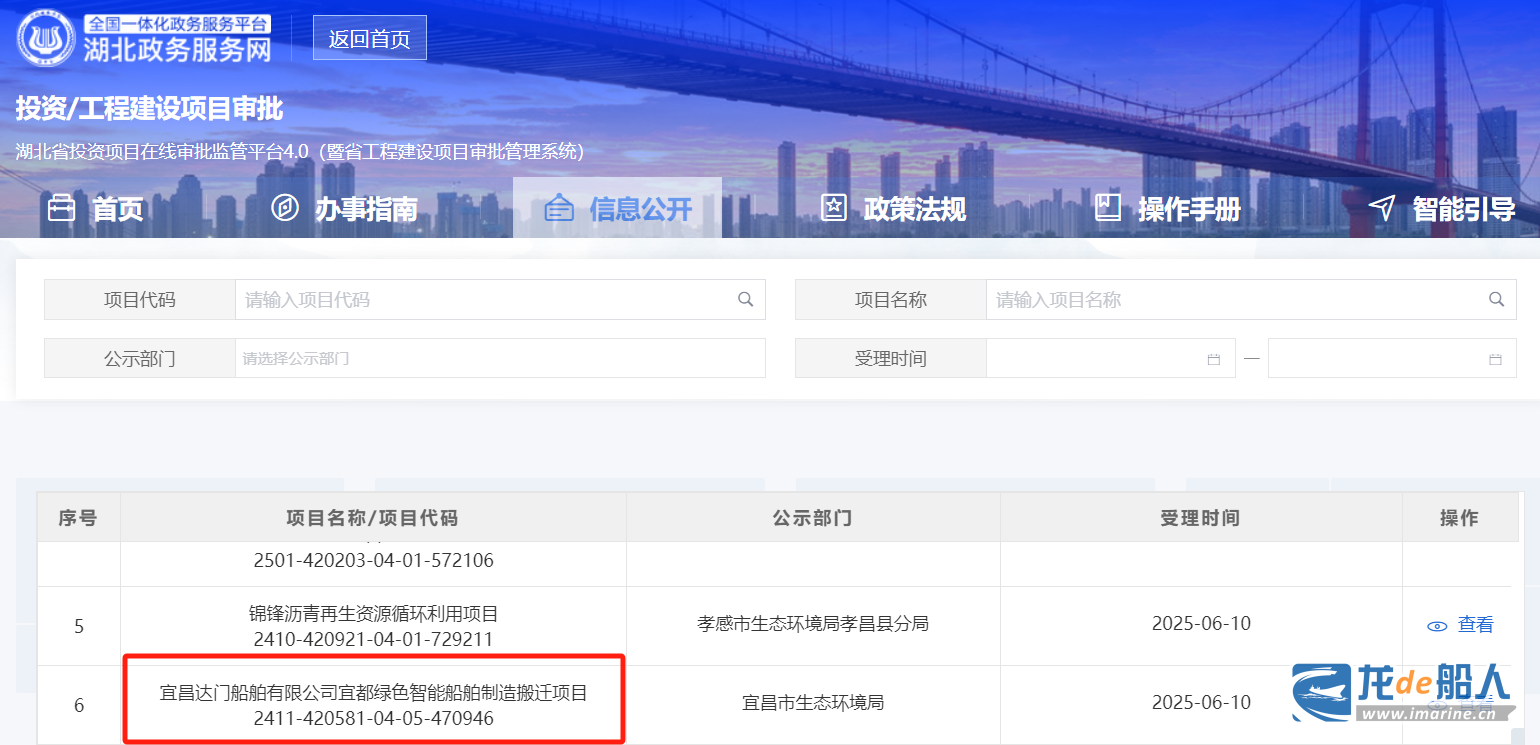This screenshot has width=1540, height=745.
Task: Focus the 项目名称 input field
Action: [1235, 299]
